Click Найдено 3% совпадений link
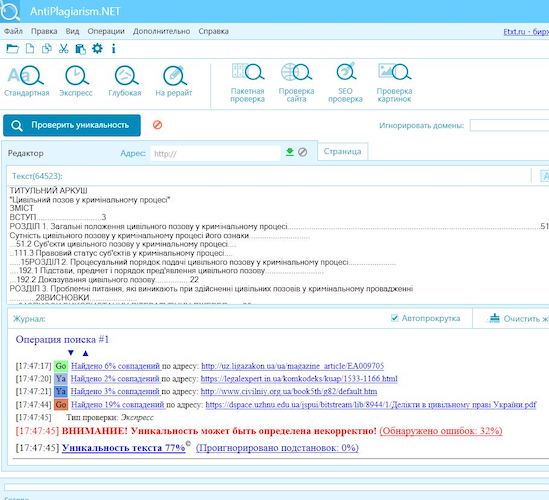The image size is (549, 500). pos(115,391)
